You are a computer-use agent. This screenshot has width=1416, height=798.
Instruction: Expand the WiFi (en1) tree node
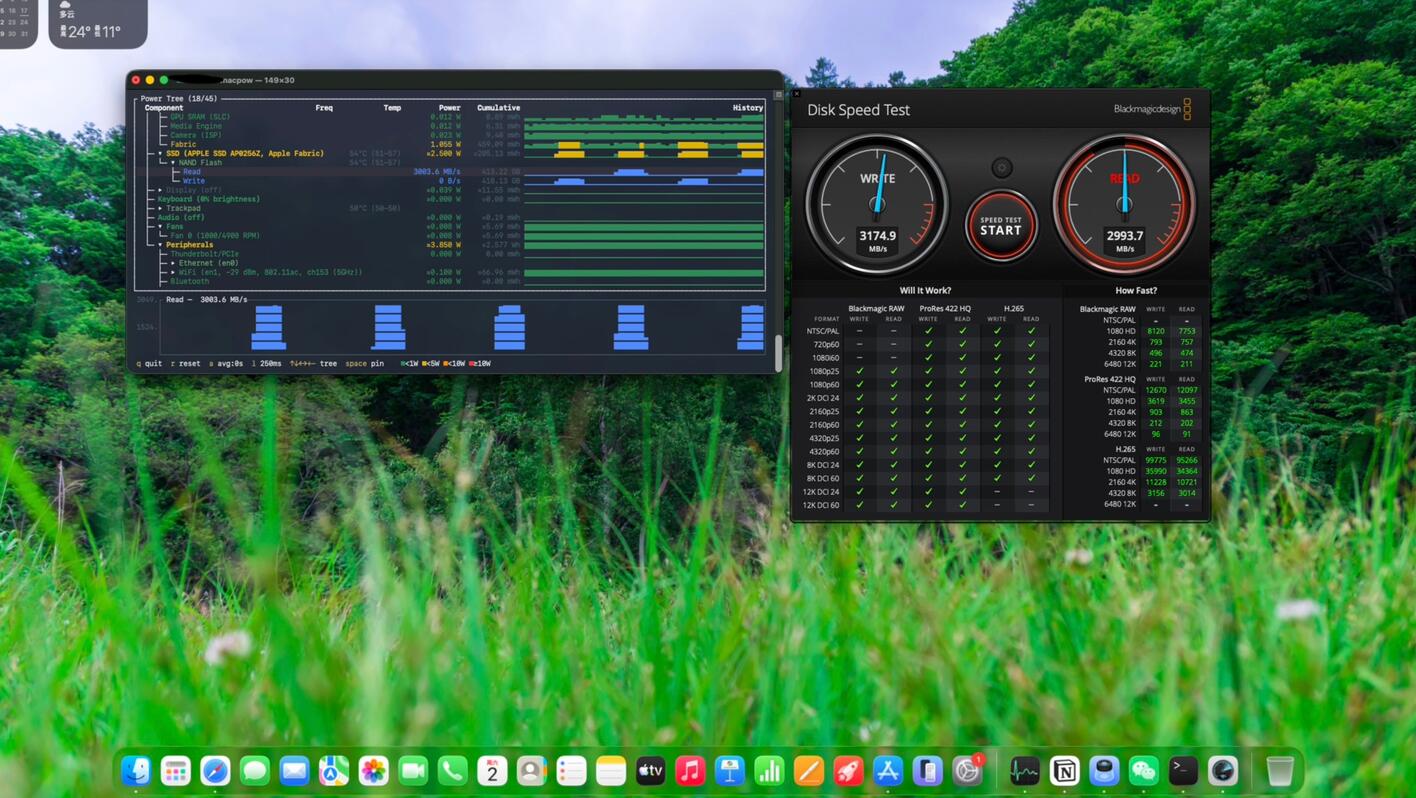point(173,272)
